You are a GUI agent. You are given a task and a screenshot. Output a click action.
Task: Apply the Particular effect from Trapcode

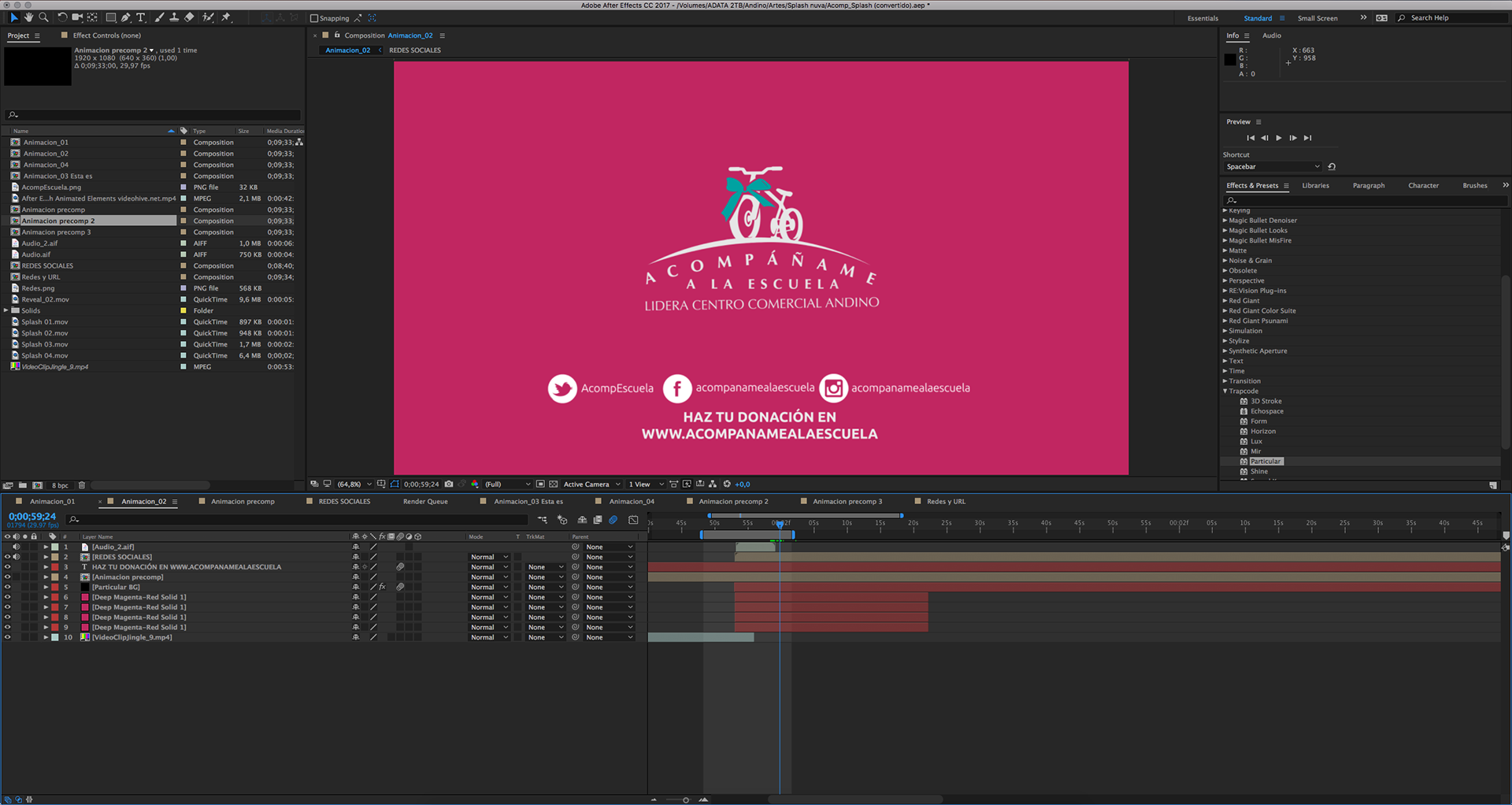(1266, 462)
